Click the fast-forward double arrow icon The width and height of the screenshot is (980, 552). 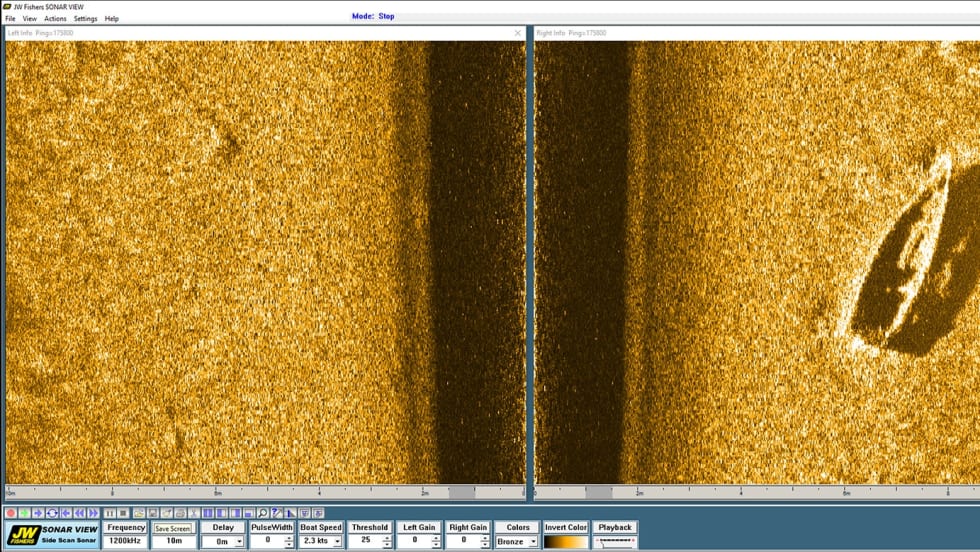(x=94, y=513)
